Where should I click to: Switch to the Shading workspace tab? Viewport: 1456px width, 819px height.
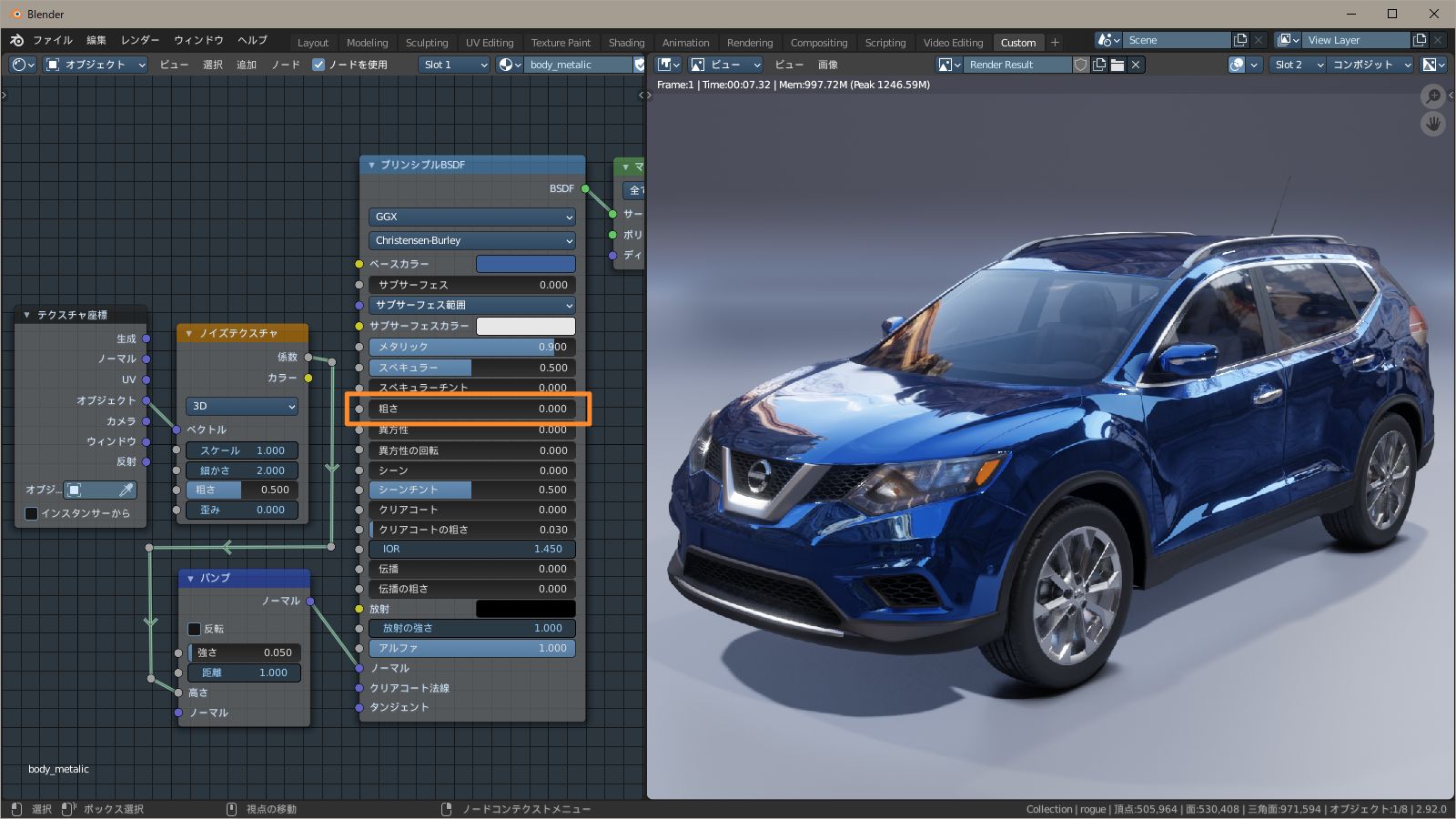(626, 43)
